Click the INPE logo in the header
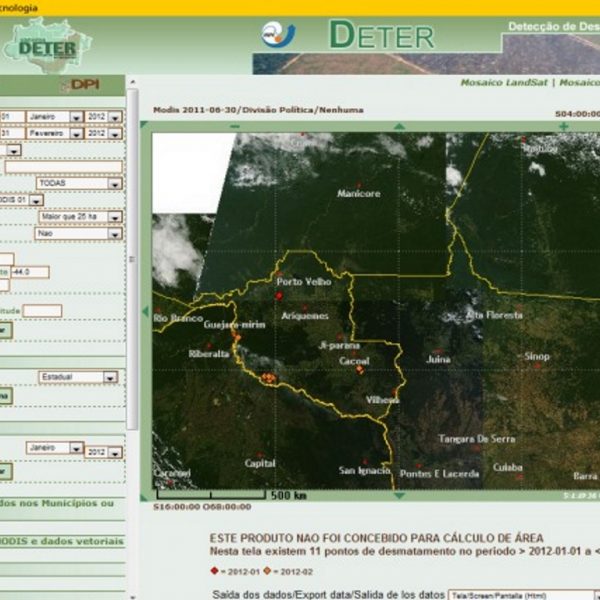This screenshot has width=600, height=600. [278, 35]
